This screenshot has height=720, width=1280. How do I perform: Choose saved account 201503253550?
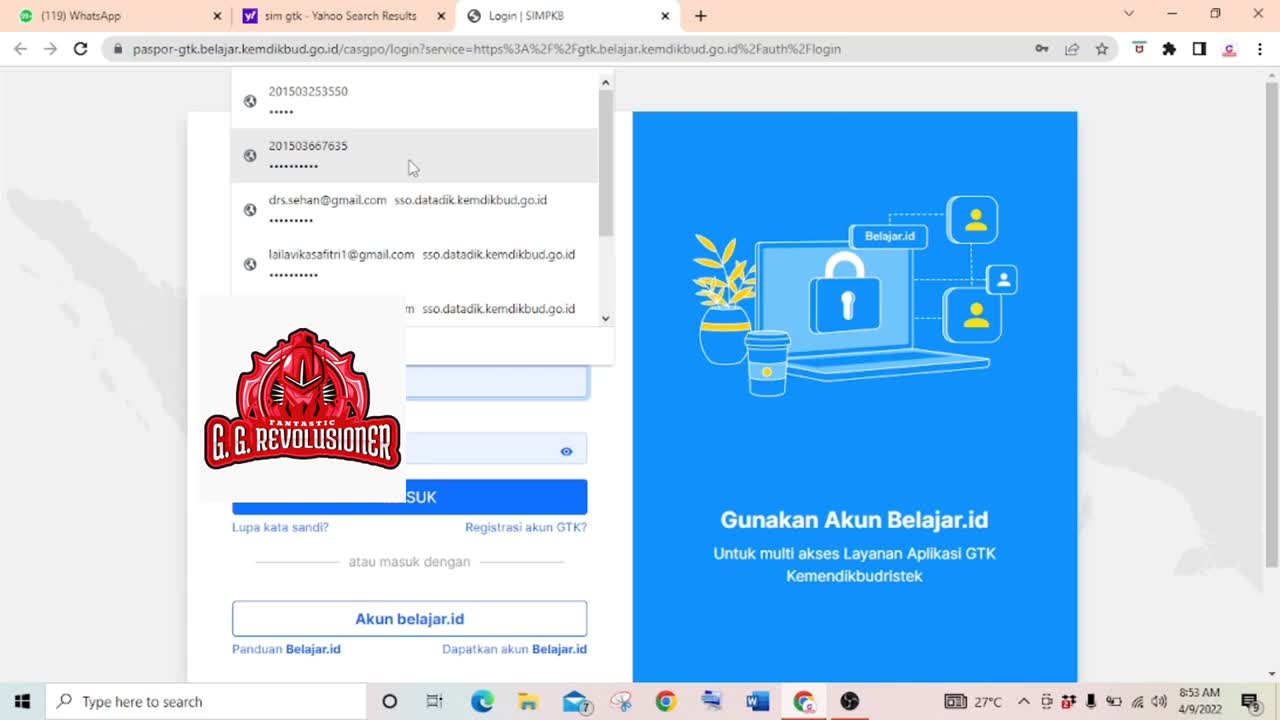click(x=414, y=100)
